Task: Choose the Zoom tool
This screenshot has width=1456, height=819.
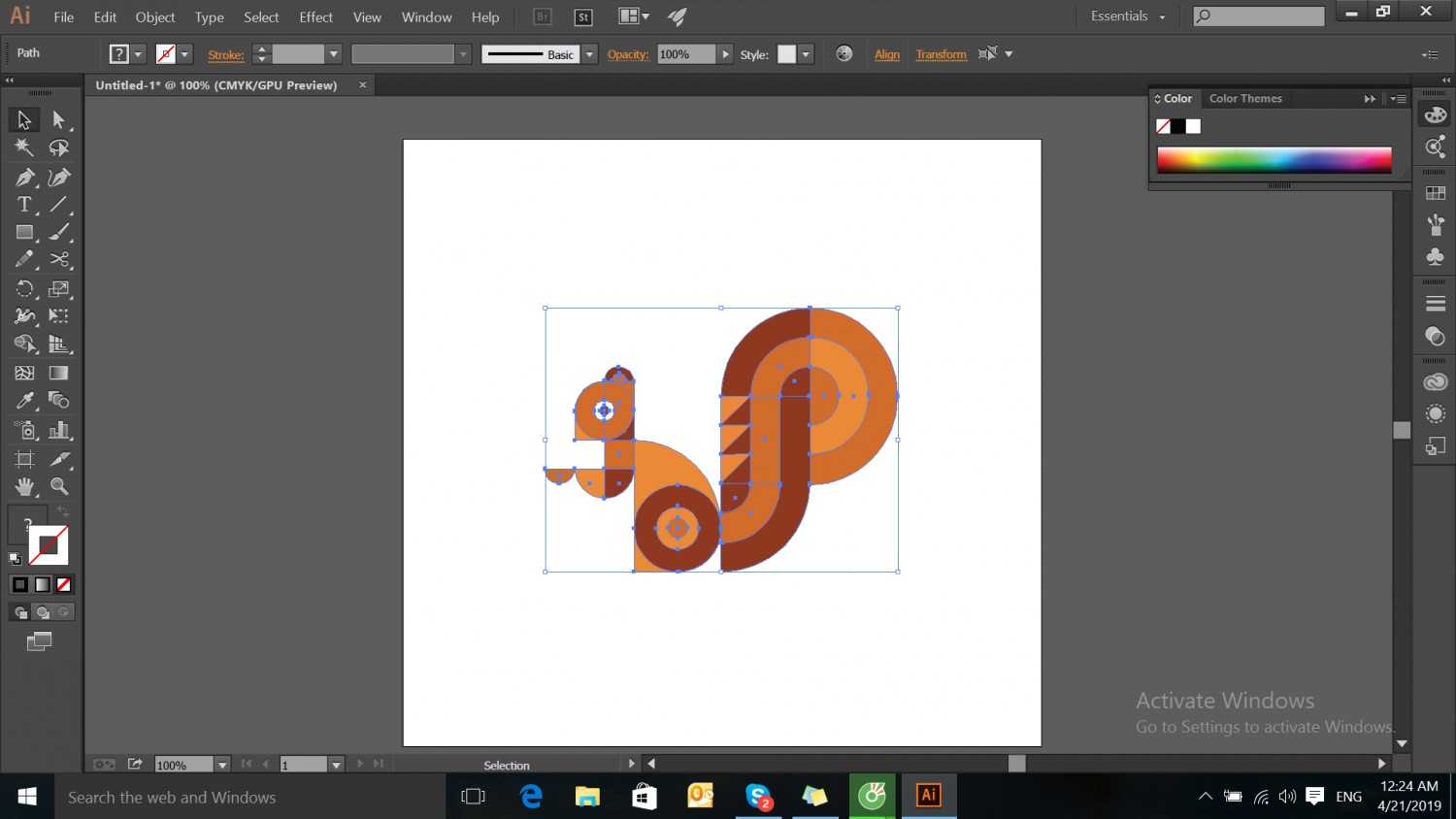Action: click(59, 486)
